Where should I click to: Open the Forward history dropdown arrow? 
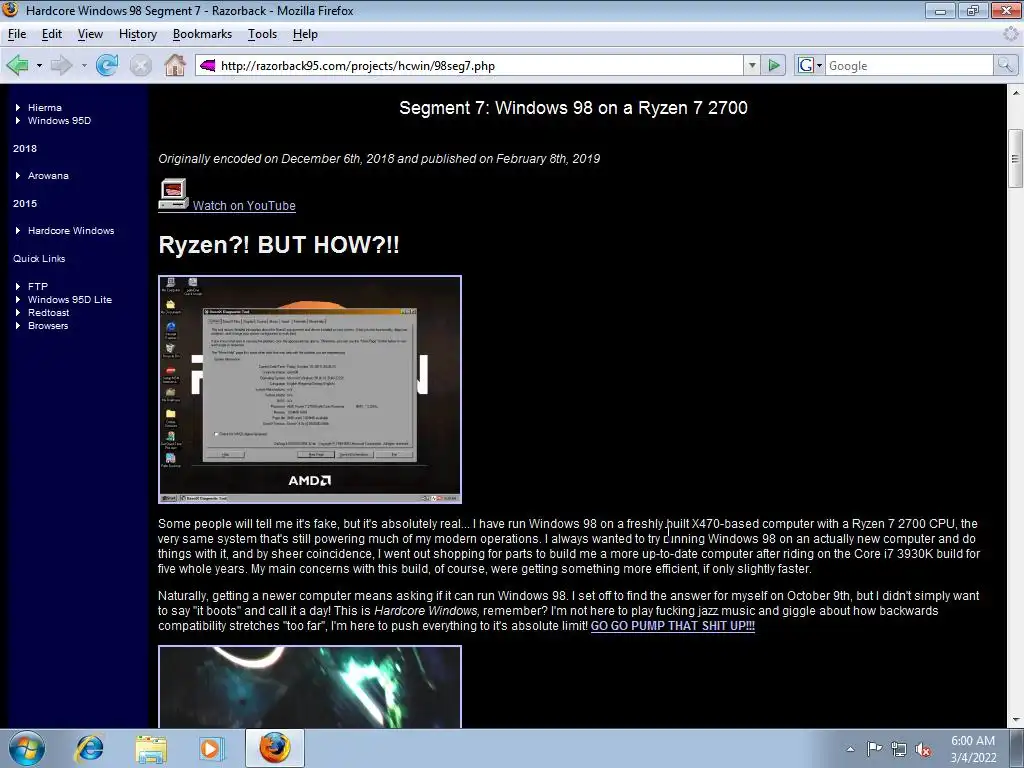[84, 65]
